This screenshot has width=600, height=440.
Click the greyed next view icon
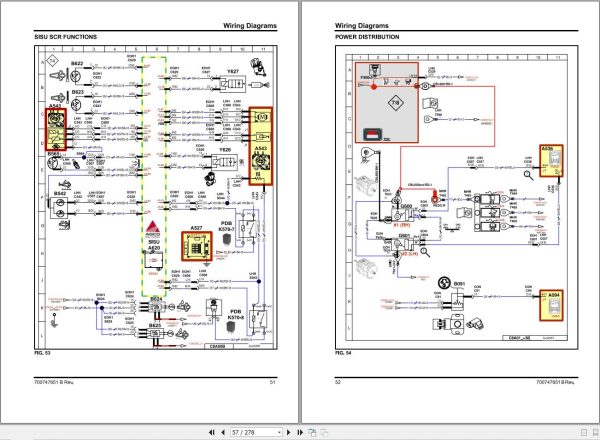[x=324, y=432]
